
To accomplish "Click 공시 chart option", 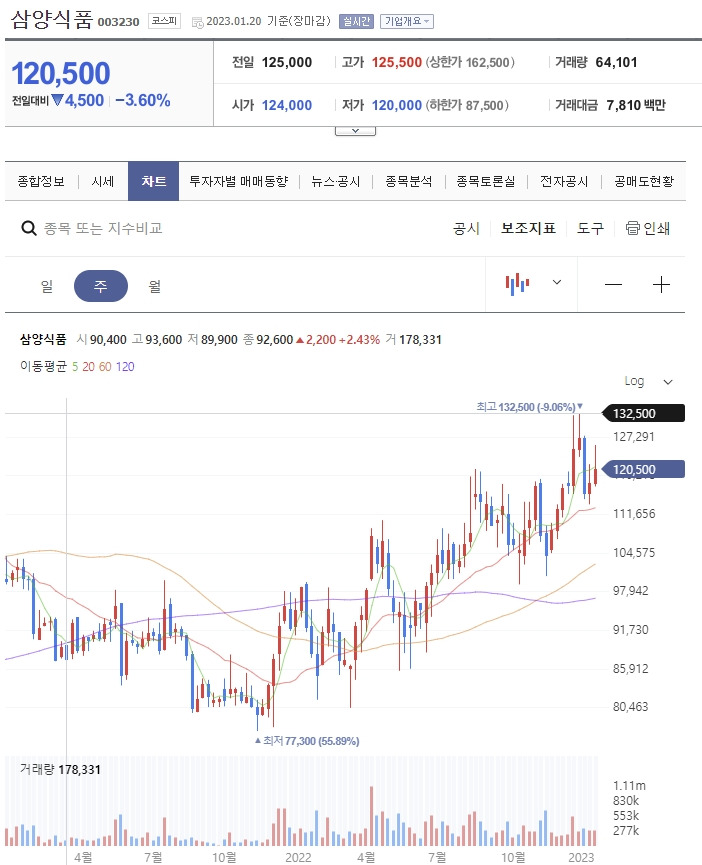I will tap(466, 228).
